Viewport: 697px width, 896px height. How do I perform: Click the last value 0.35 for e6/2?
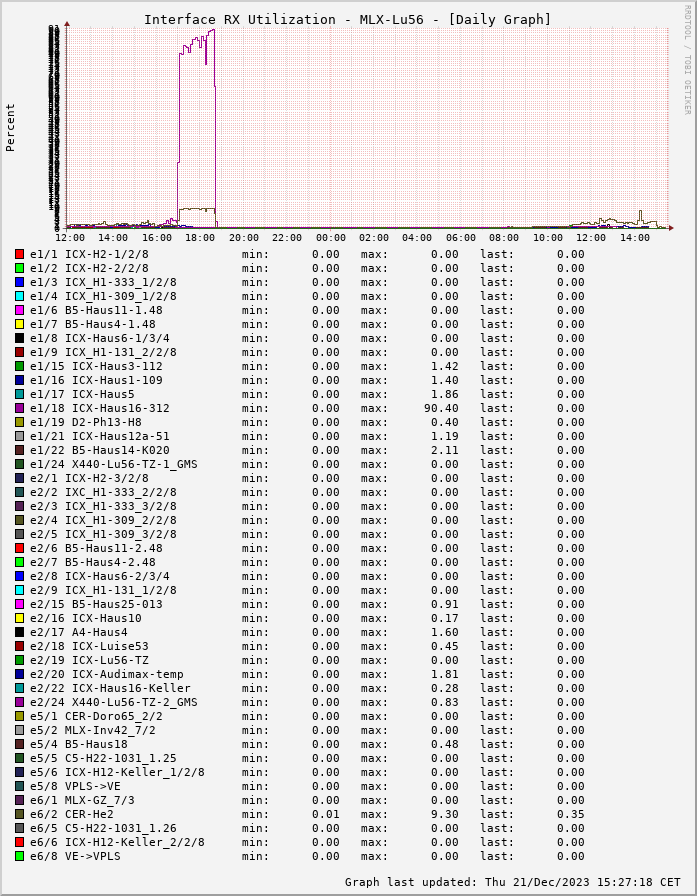point(570,814)
